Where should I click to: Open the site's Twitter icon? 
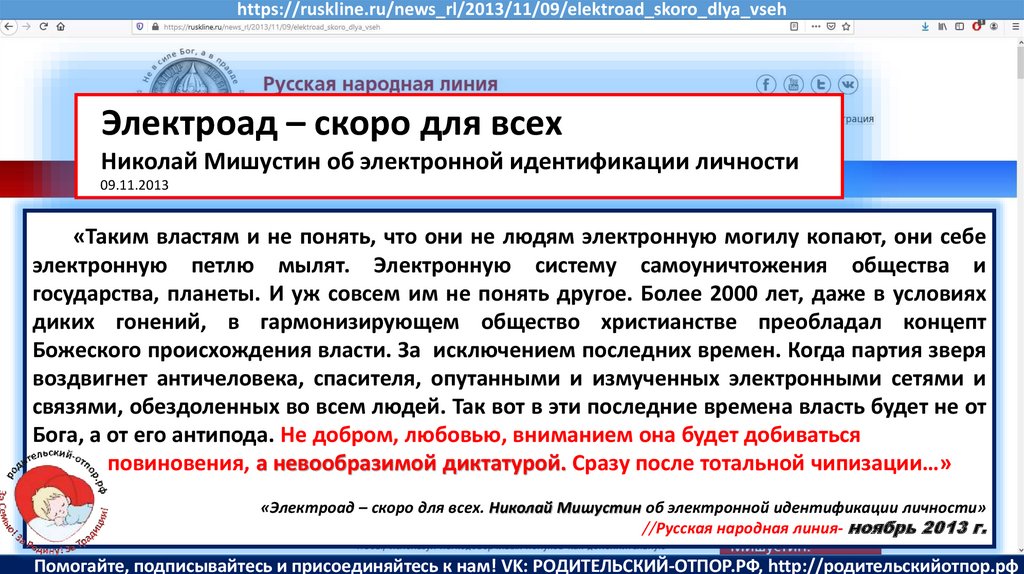pyautogui.click(x=821, y=84)
